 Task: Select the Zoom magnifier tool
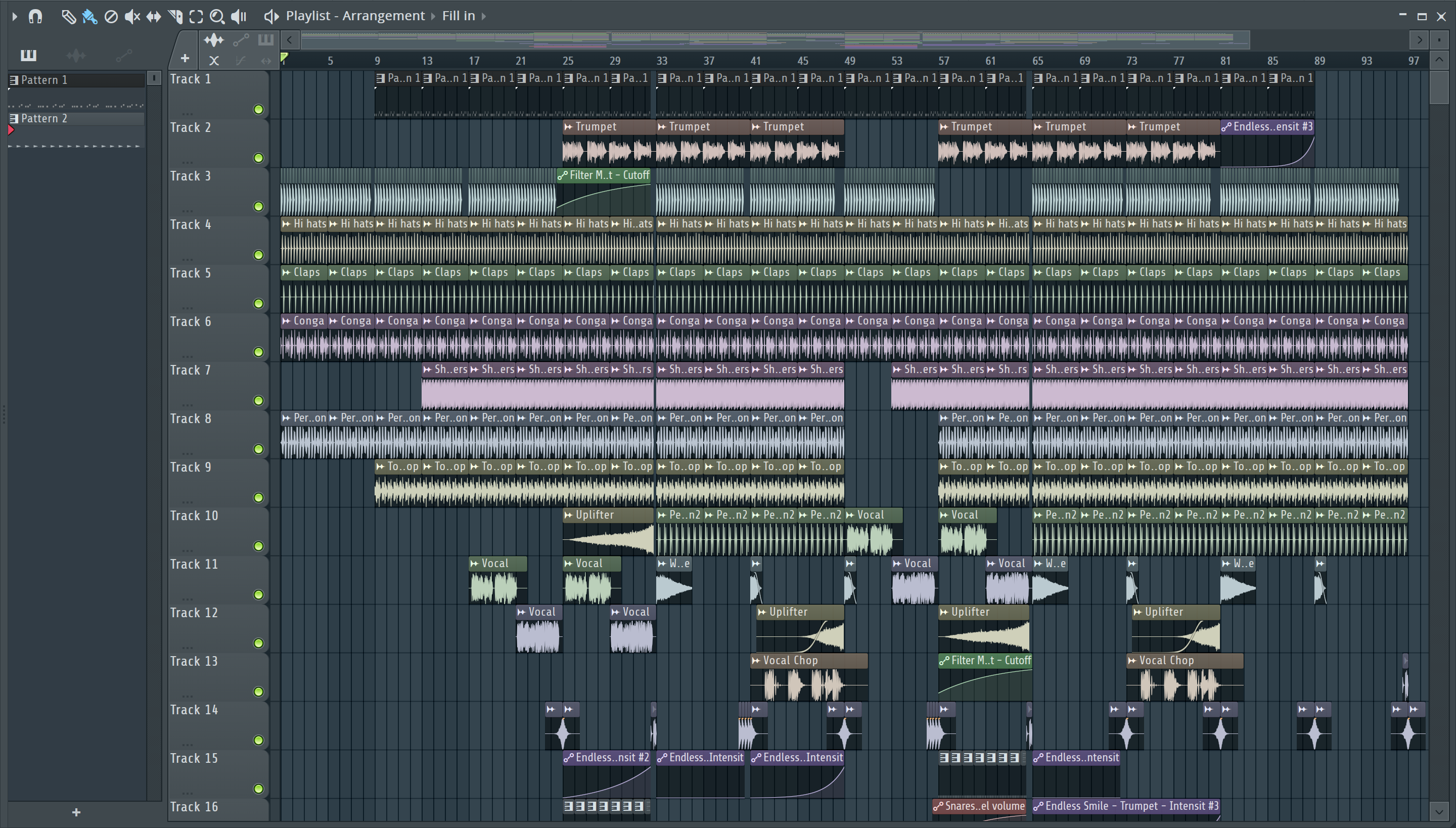pos(217,17)
